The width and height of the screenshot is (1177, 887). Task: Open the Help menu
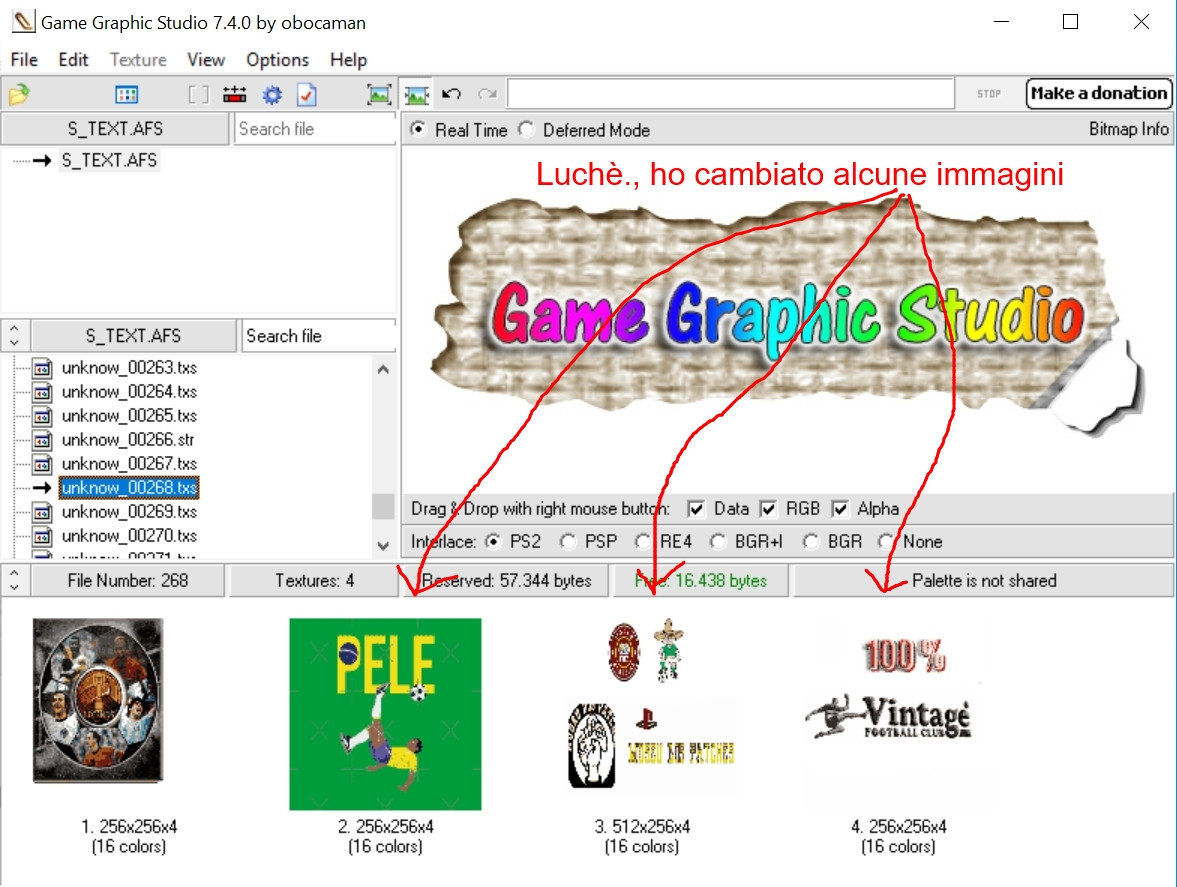[348, 59]
